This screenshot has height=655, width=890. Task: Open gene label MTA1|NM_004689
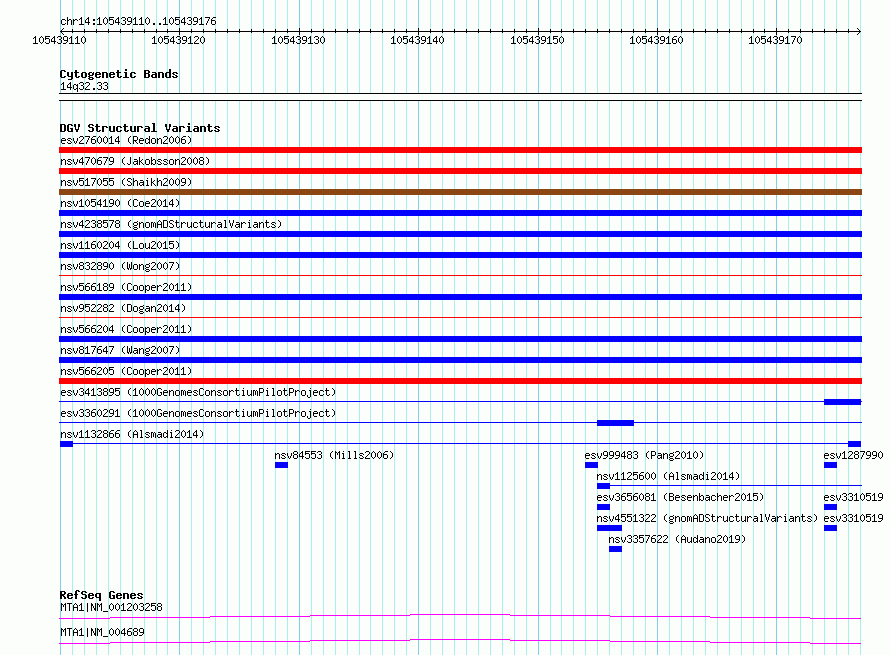coord(102,632)
